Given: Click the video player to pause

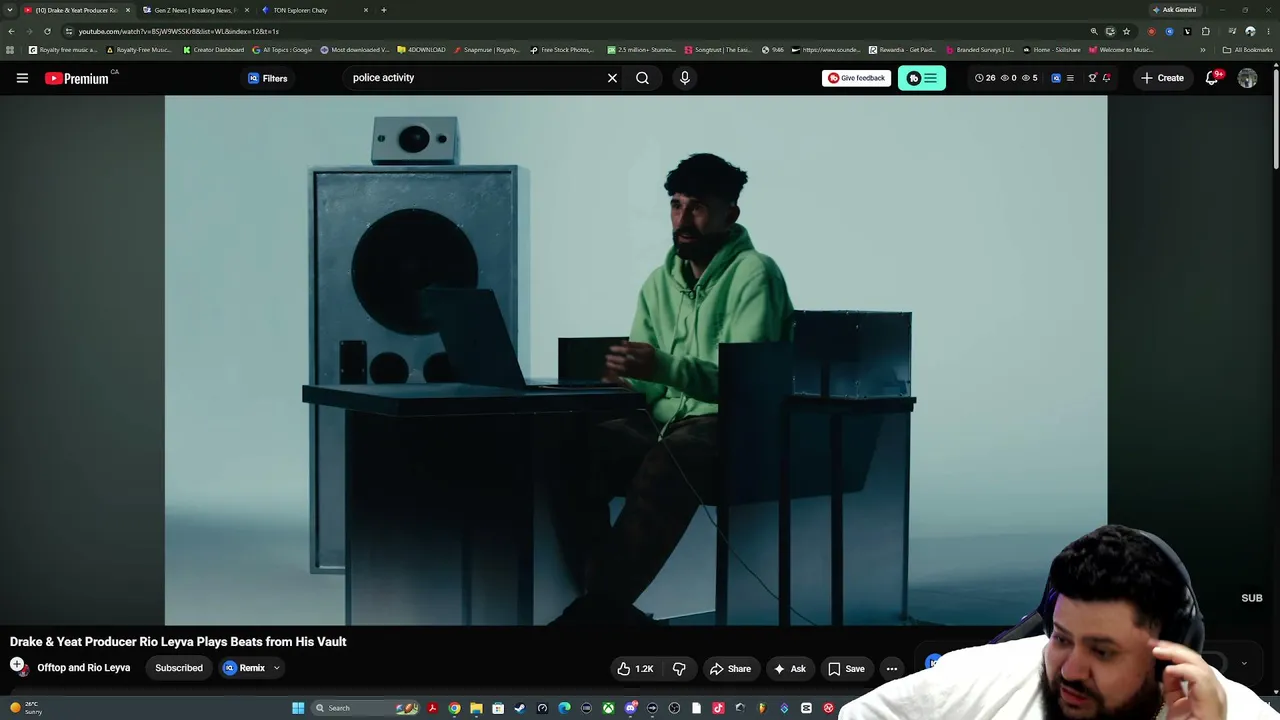Looking at the screenshot, I should tap(636, 360).
